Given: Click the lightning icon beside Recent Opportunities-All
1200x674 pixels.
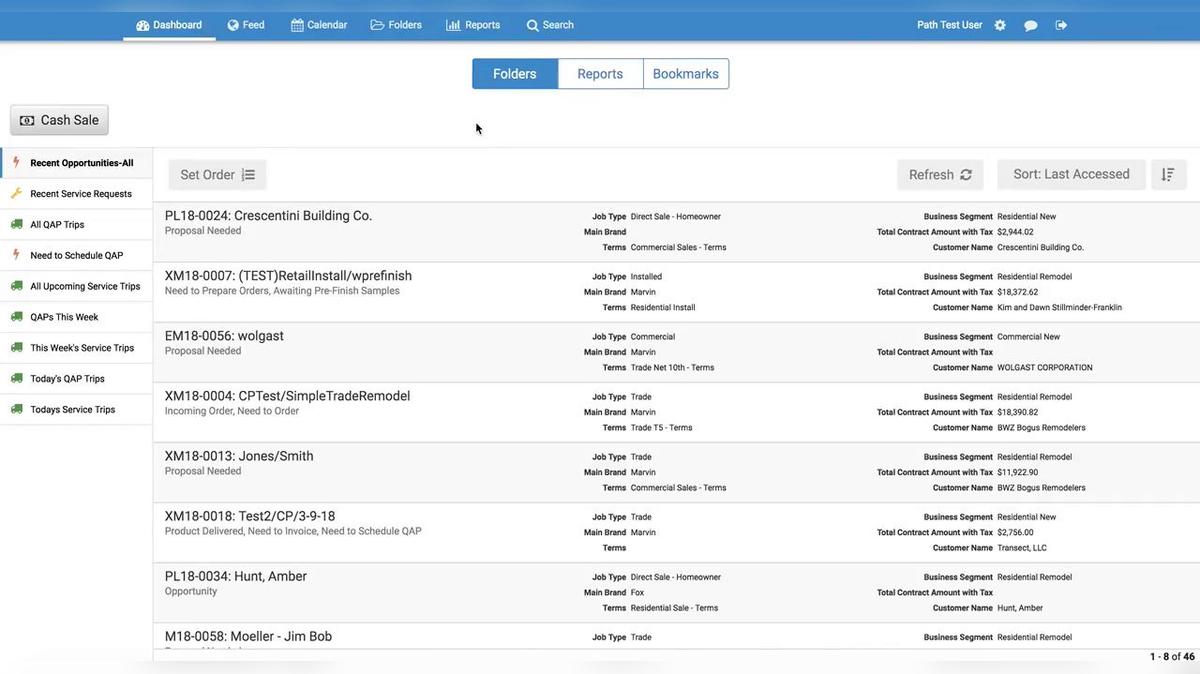Looking at the screenshot, I should tap(16, 162).
